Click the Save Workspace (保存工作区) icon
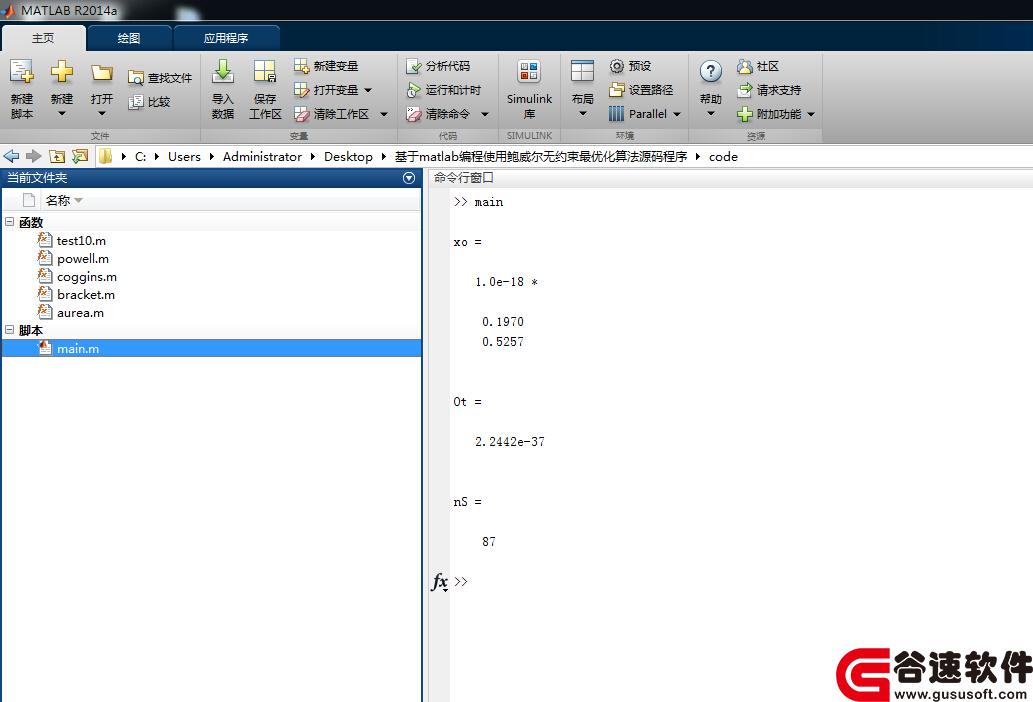The height and width of the screenshot is (702, 1033). coord(265,71)
